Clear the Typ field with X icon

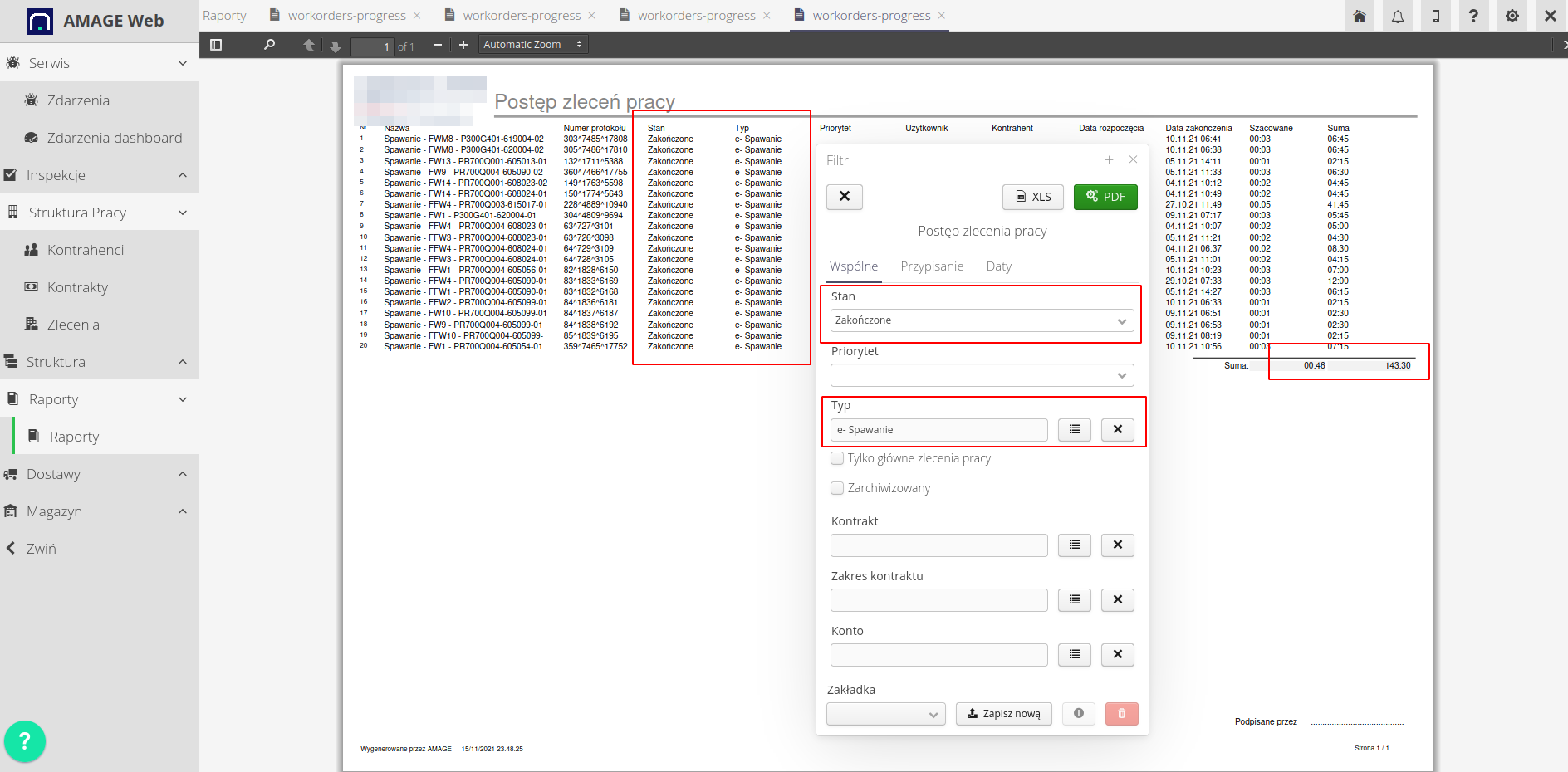click(x=1117, y=429)
